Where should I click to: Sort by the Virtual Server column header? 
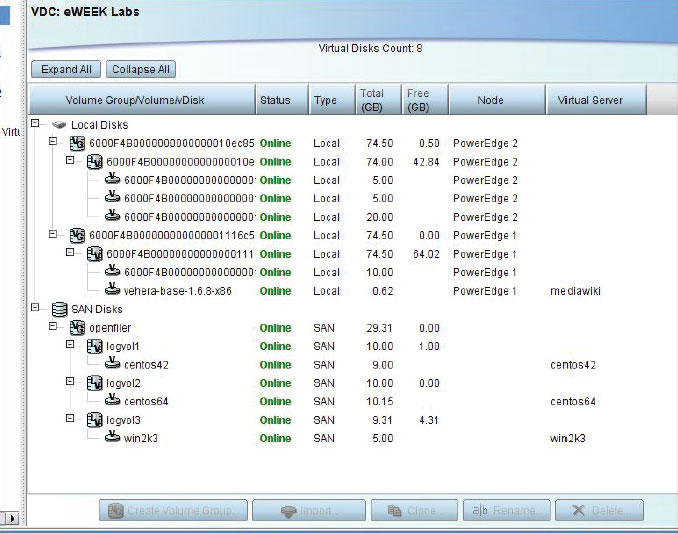tap(596, 100)
